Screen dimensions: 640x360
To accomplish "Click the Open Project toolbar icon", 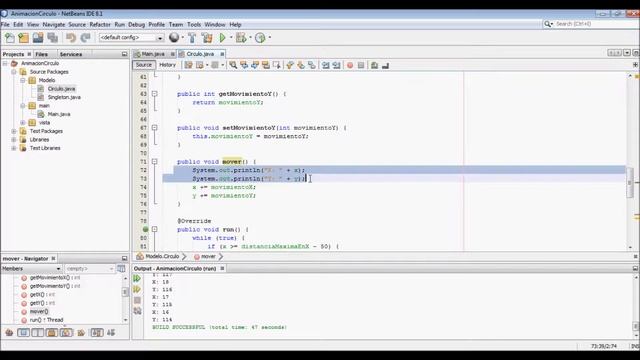I will click(x=38, y=38).
